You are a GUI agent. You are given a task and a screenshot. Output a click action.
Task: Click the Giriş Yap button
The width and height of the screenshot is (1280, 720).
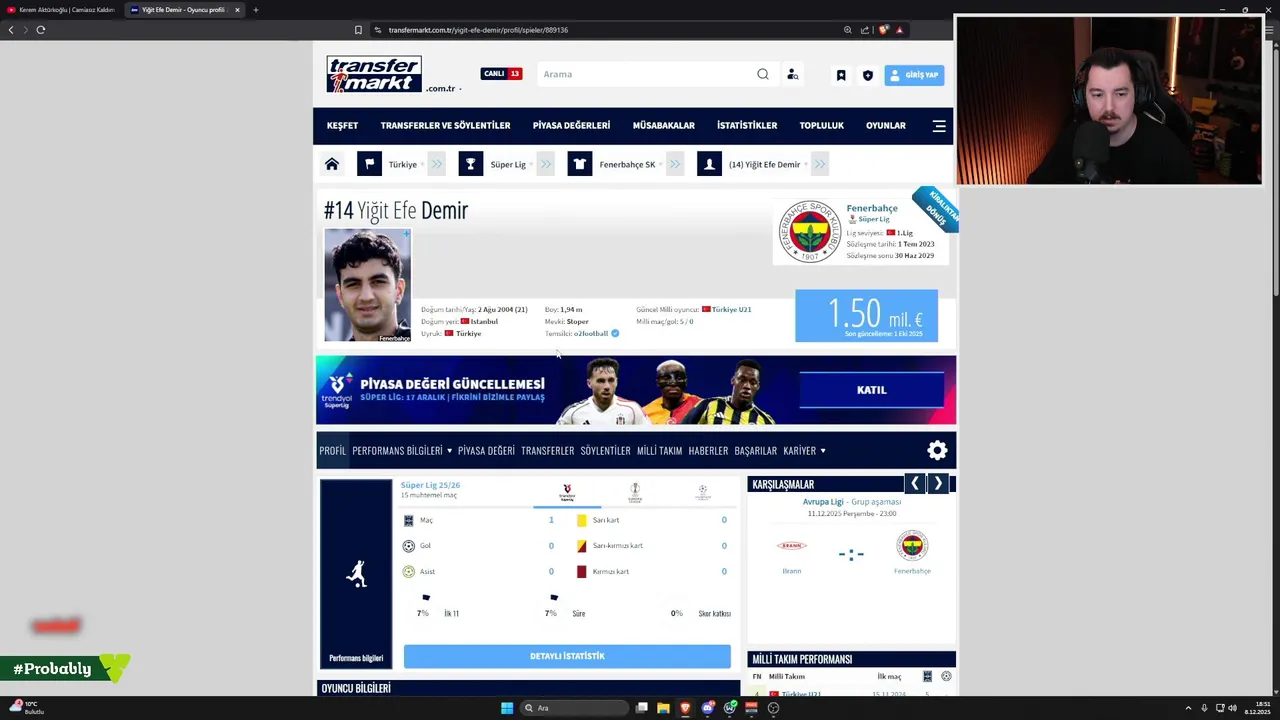913,75
